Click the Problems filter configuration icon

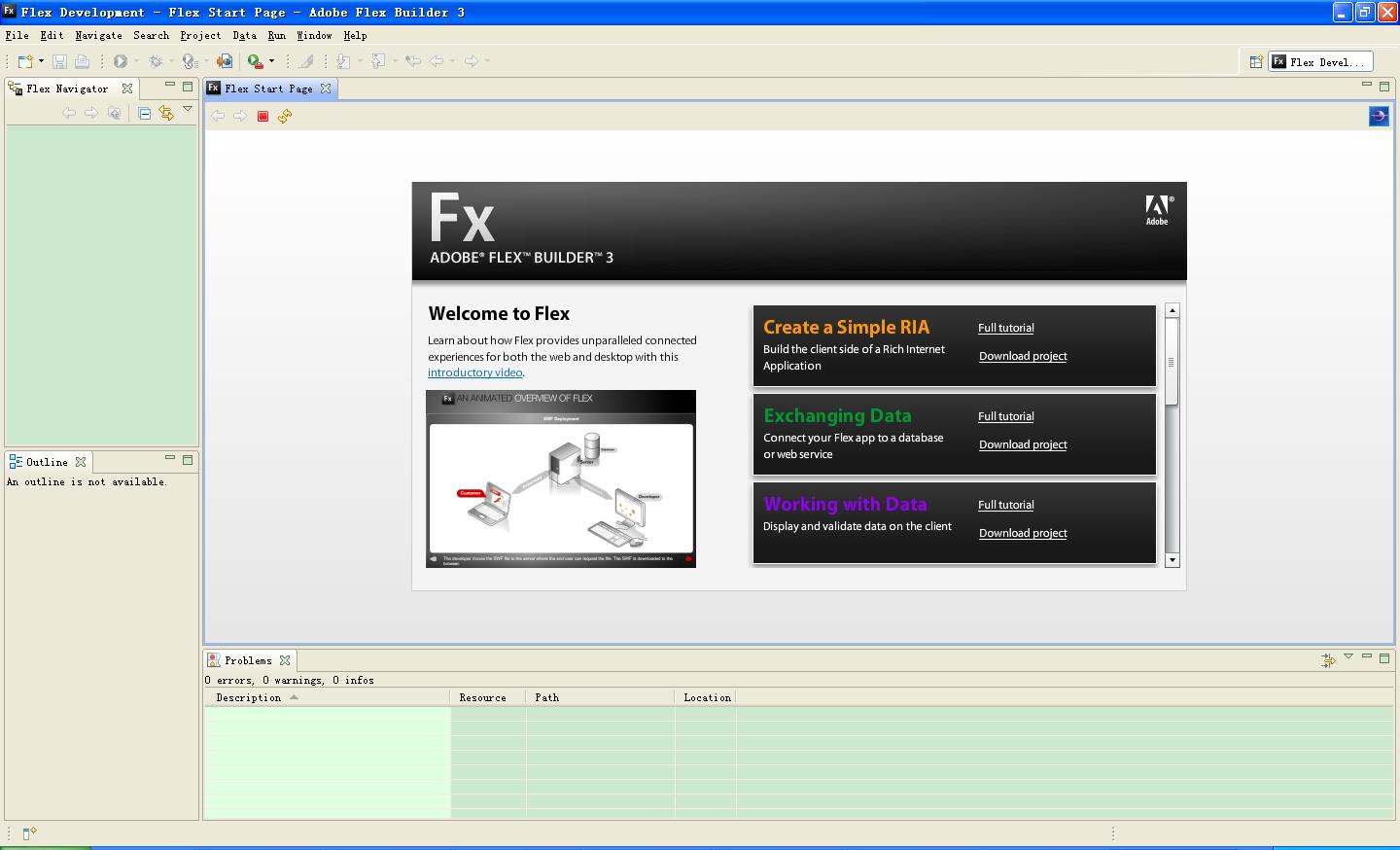coord(1328,660)
